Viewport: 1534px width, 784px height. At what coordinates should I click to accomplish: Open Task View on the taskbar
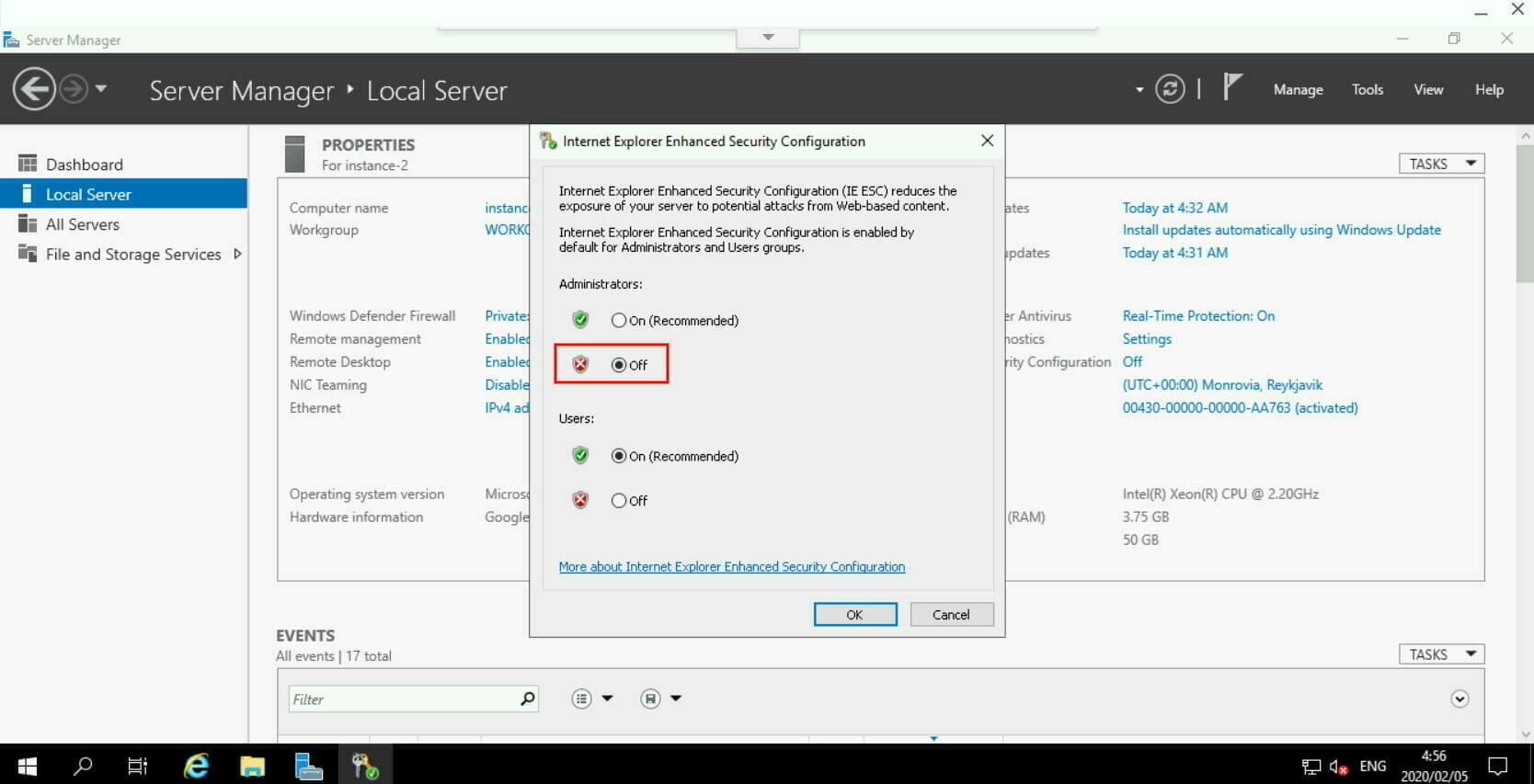pyautogui.click(x=138, y=765)
